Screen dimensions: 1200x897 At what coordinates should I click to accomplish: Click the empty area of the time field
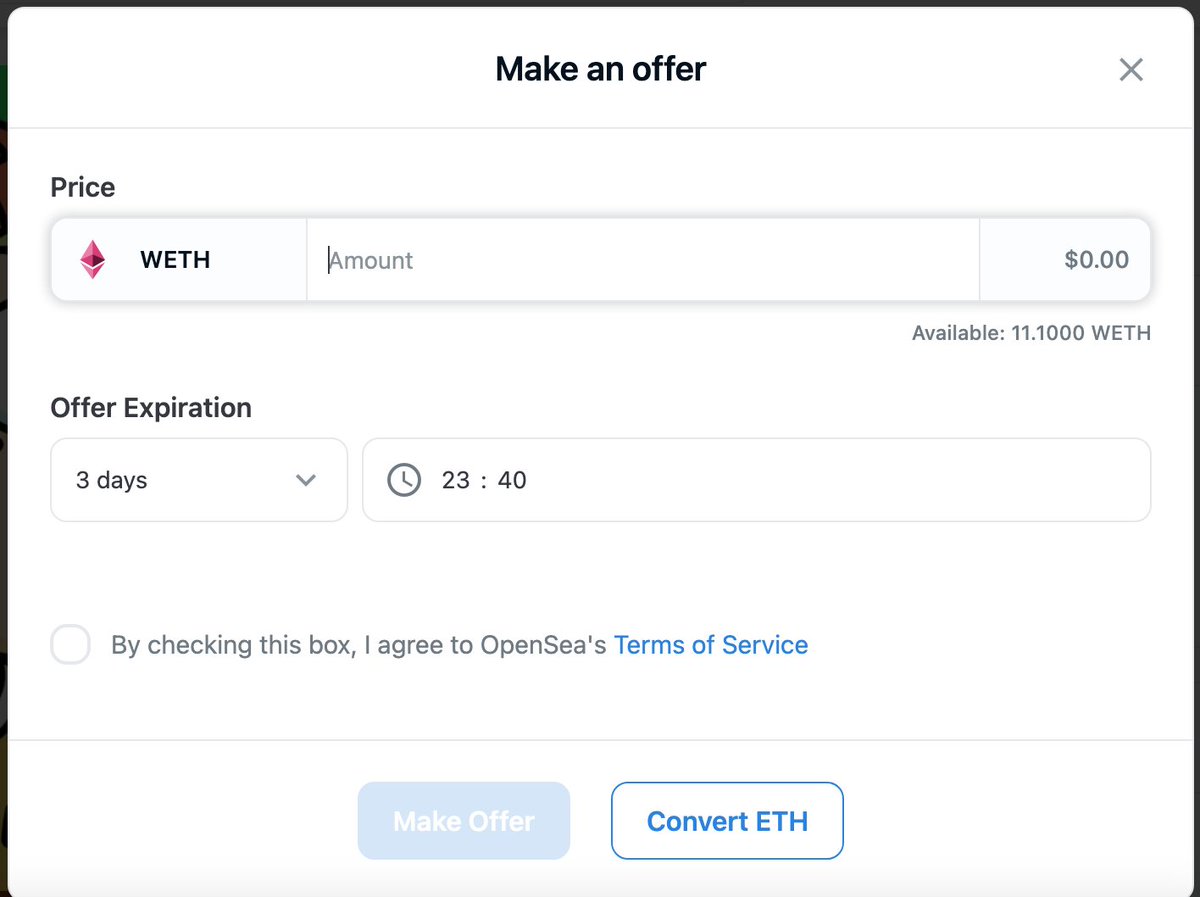[838, 480]
